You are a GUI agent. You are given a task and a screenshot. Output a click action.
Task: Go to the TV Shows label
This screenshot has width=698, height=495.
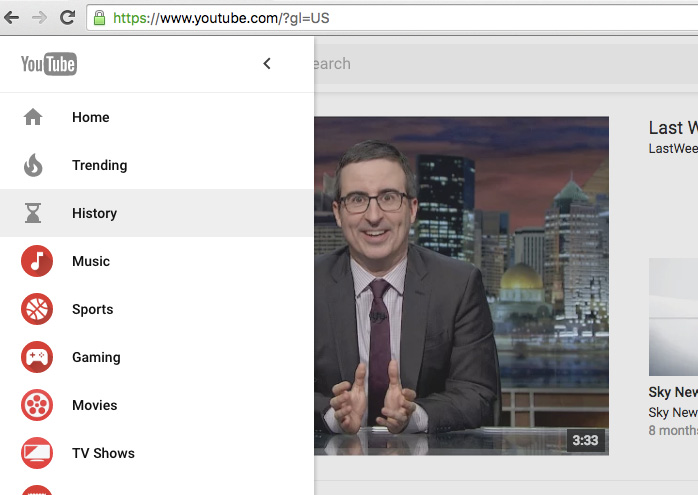(103, 453)
